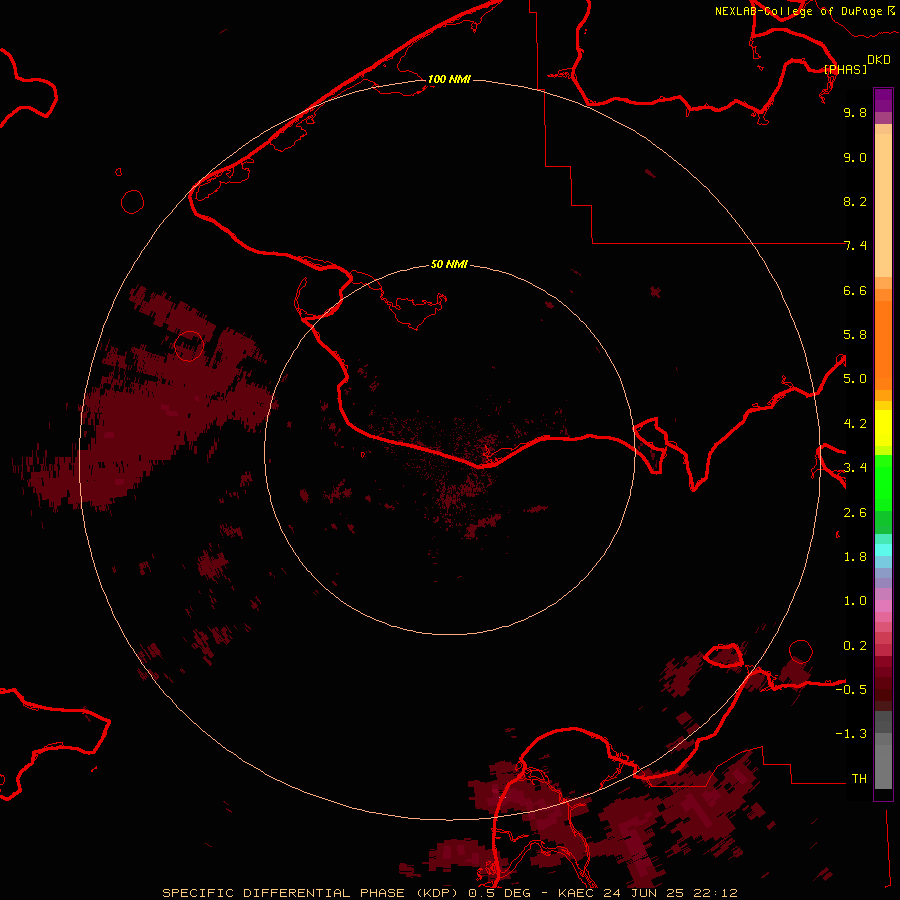
Task: Click the [PHAS] legend unit label
Action: point(845,69)
